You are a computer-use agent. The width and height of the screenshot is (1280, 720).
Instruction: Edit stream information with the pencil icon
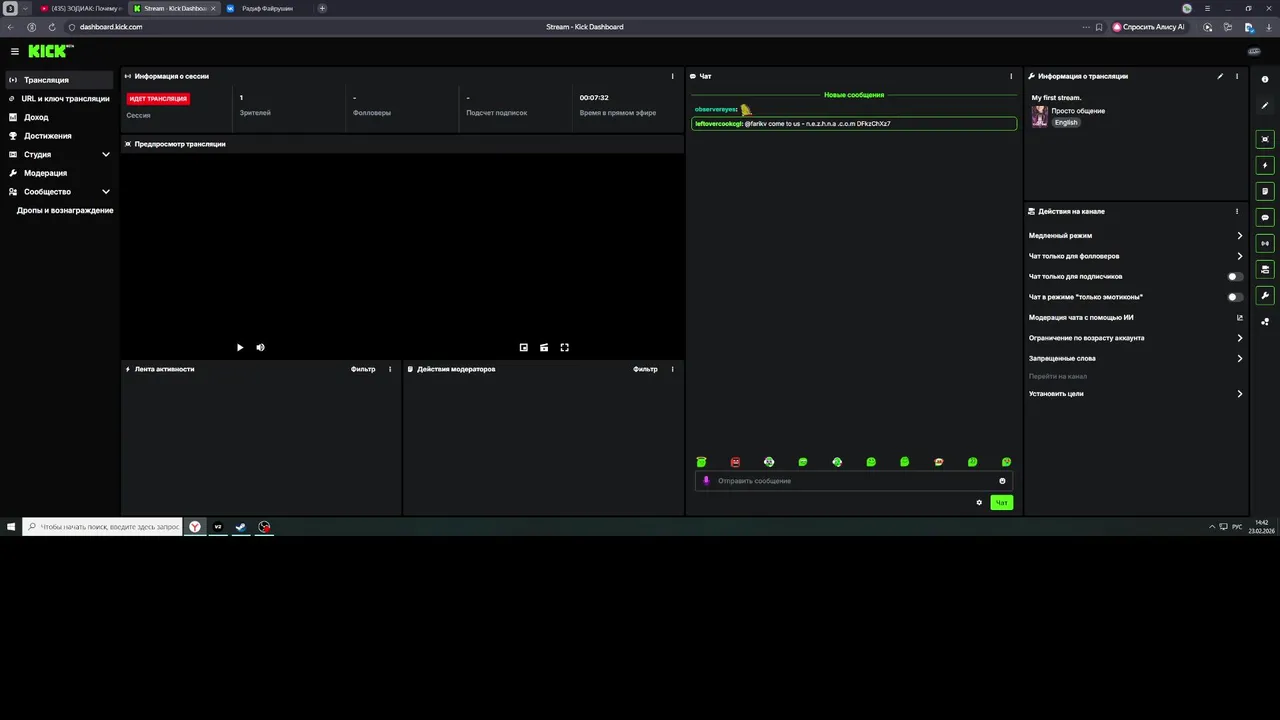click(1220, 76)
